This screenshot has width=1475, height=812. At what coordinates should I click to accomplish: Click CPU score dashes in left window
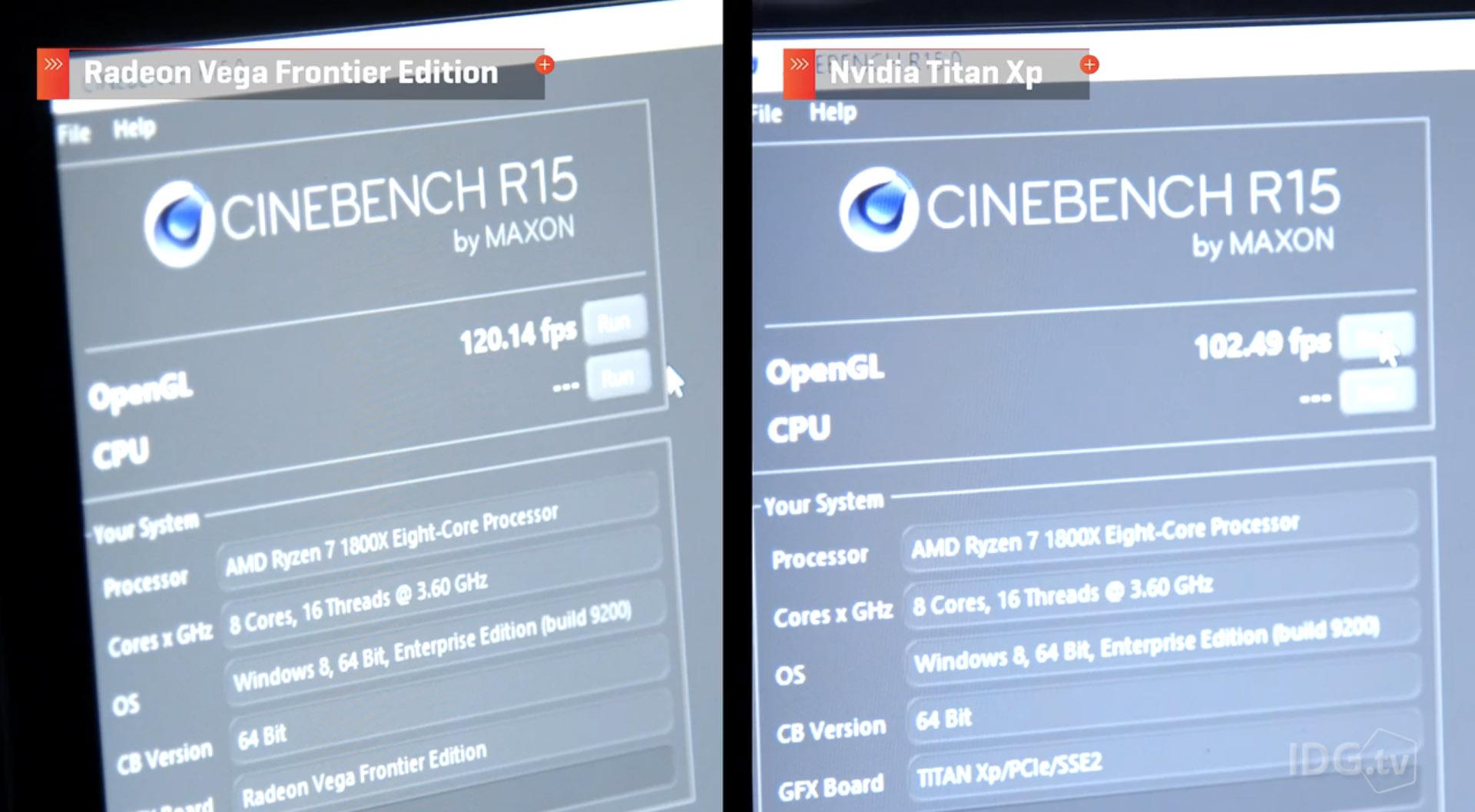pyautogui.click(x=566, y=386)
